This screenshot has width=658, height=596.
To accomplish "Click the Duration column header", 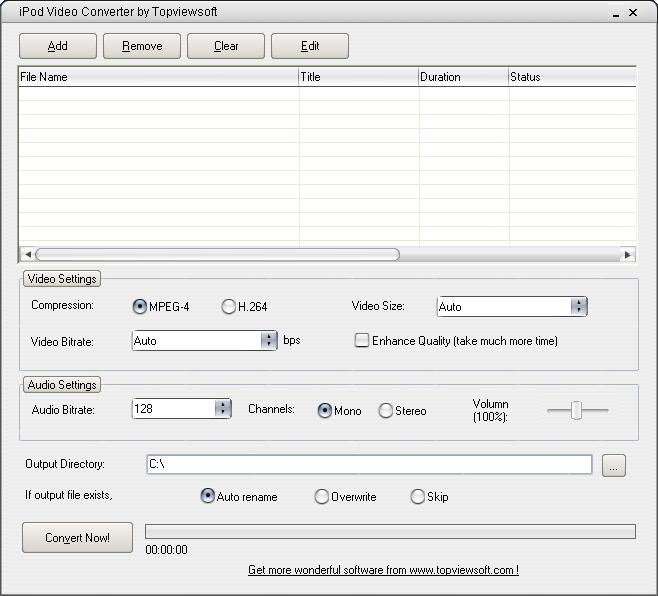I will (463, 77).
